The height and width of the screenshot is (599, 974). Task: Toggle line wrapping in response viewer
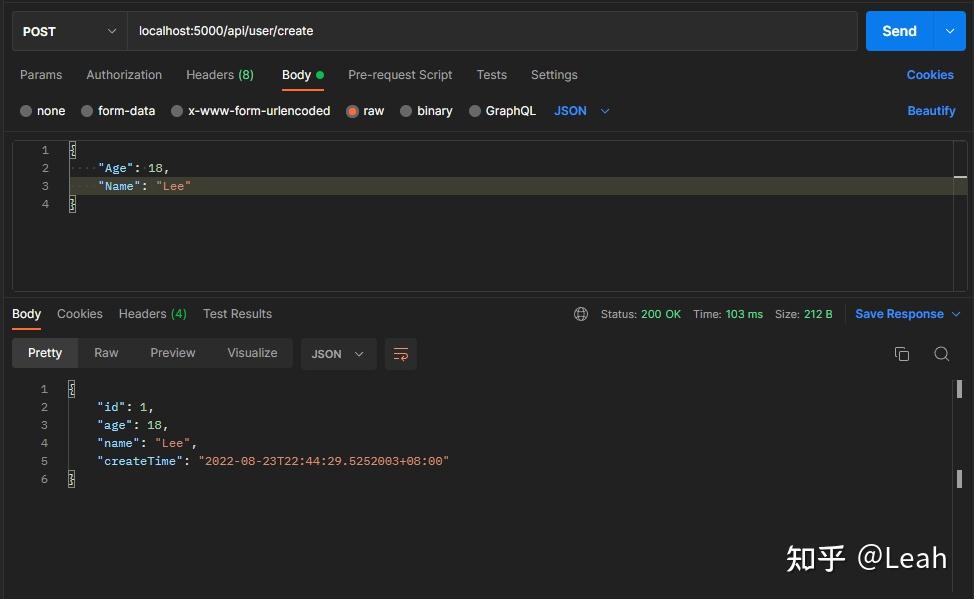(x=401, y=353)
